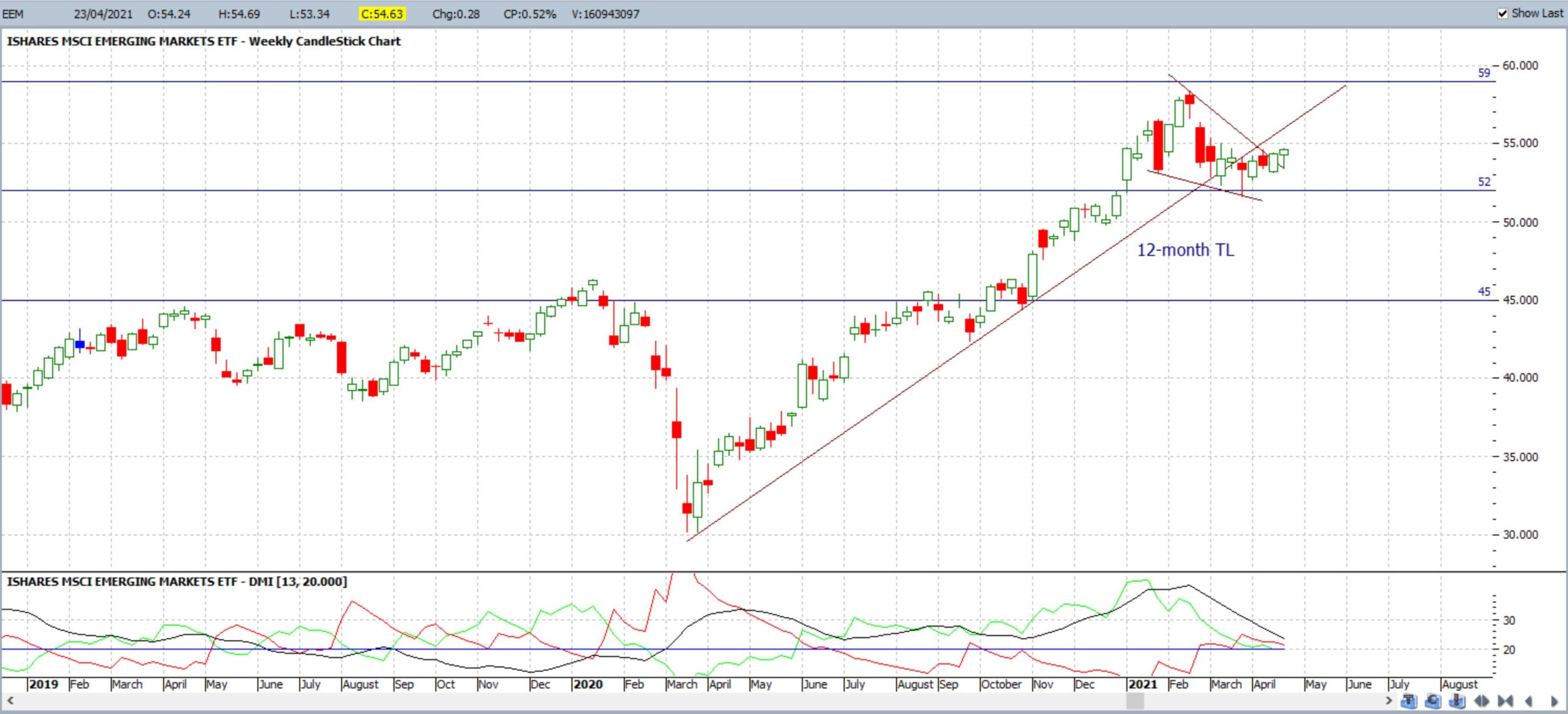Click the 60.000 price axis label
The width and height of the screenshot is (1568, 714).
click(x=1520, y=65)
